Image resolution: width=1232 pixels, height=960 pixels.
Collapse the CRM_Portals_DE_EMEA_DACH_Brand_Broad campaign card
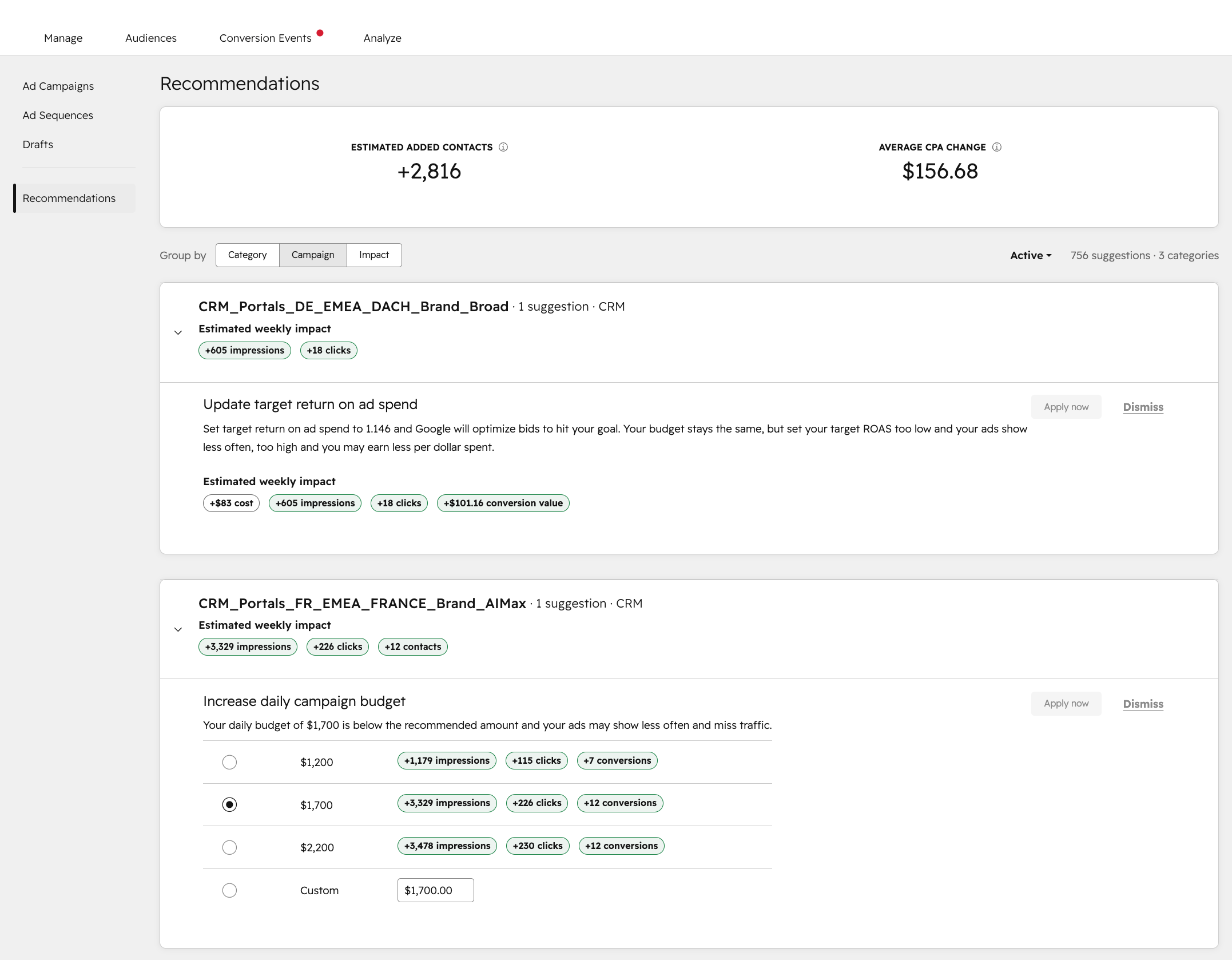[178, 332]
